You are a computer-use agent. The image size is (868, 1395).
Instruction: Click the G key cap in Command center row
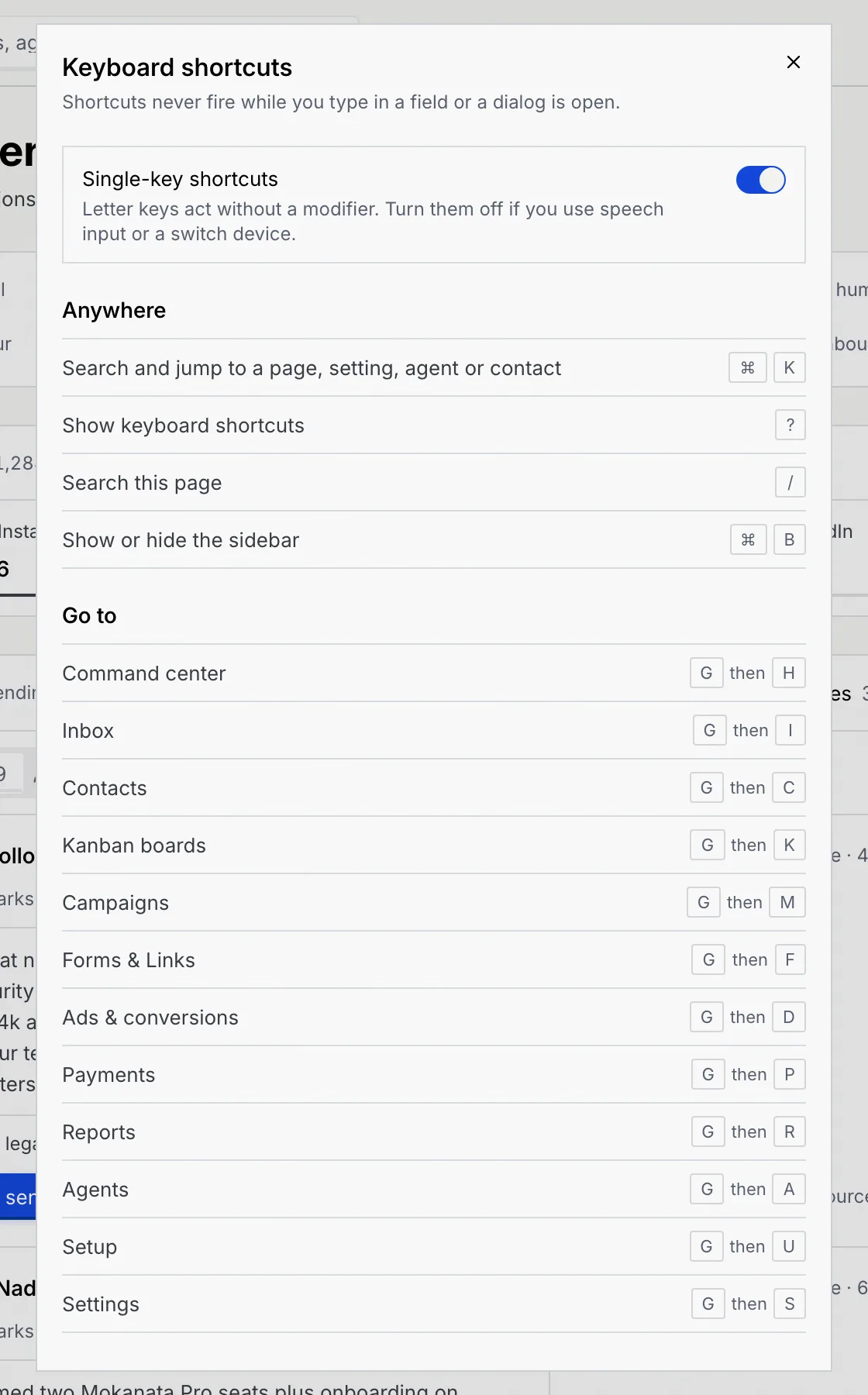pyautogui.click(x=706, y=673)
